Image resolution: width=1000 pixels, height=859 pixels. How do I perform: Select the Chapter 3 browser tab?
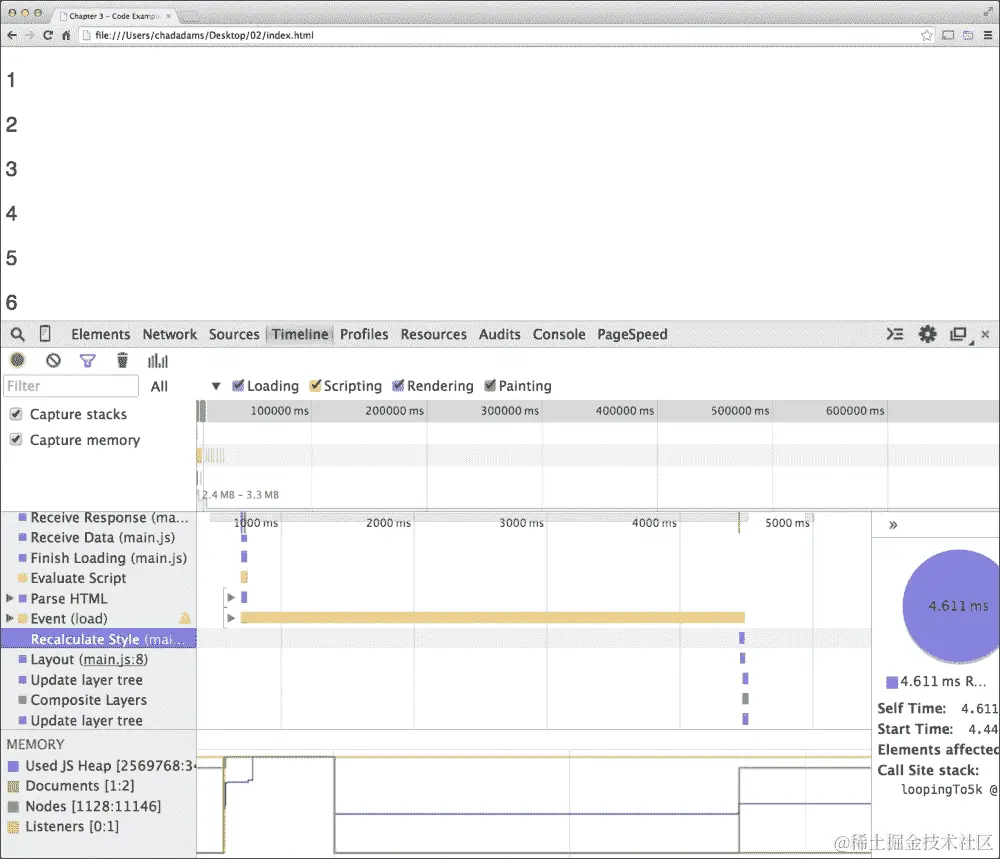[115, 15]
